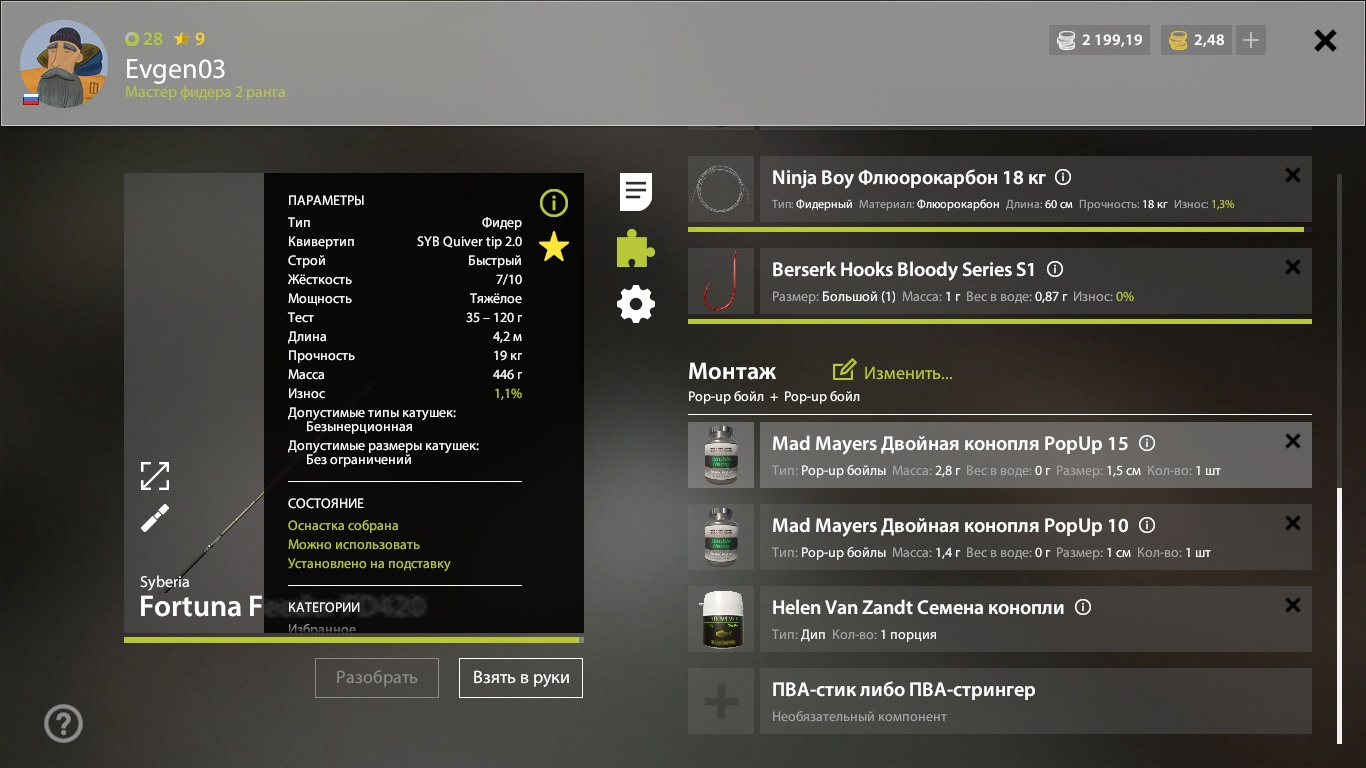Click the hemp seed dip jar thumbnail
The image size is (1366, 768).
tap(721, 619)
